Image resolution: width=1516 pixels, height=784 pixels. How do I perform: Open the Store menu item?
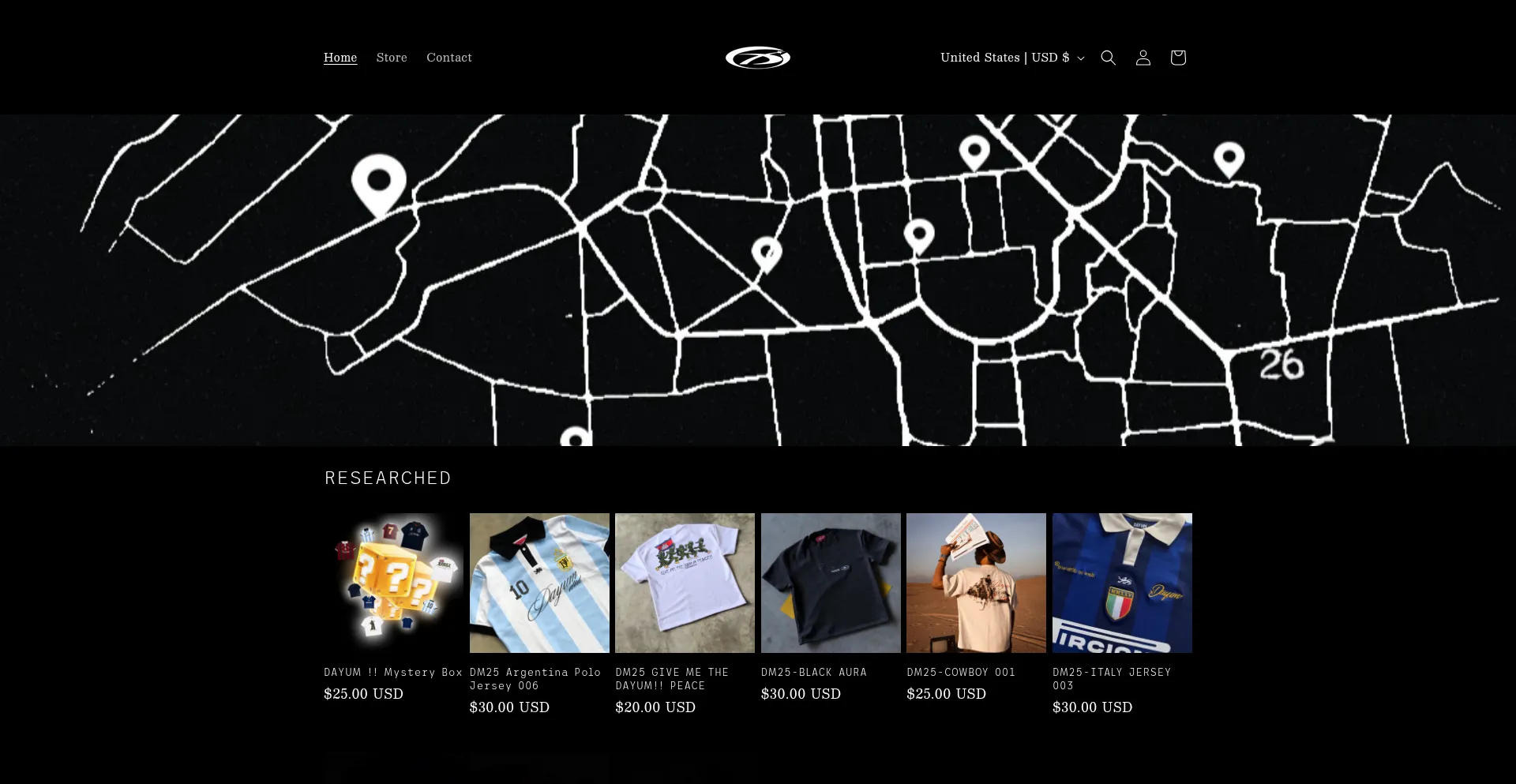(x=392, y=58)
